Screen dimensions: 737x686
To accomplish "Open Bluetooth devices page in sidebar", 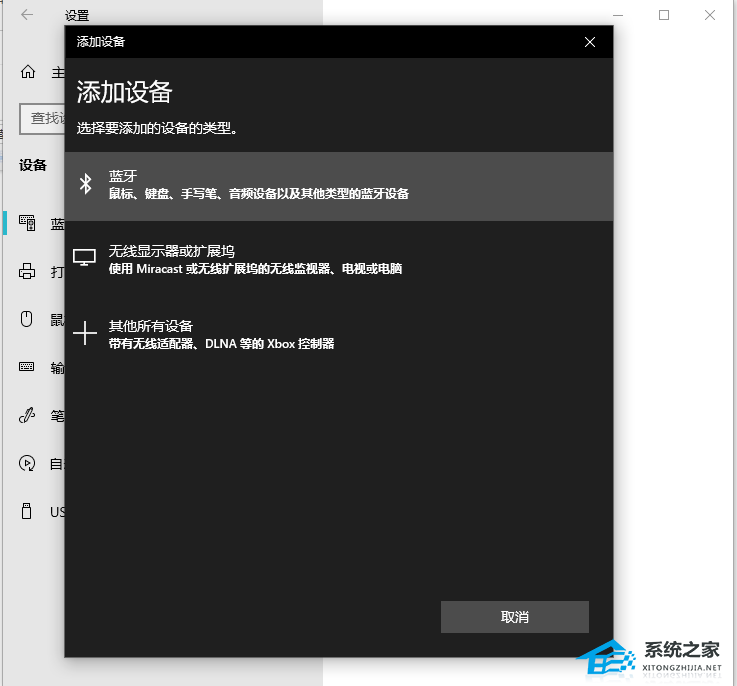I will [30, 224].
